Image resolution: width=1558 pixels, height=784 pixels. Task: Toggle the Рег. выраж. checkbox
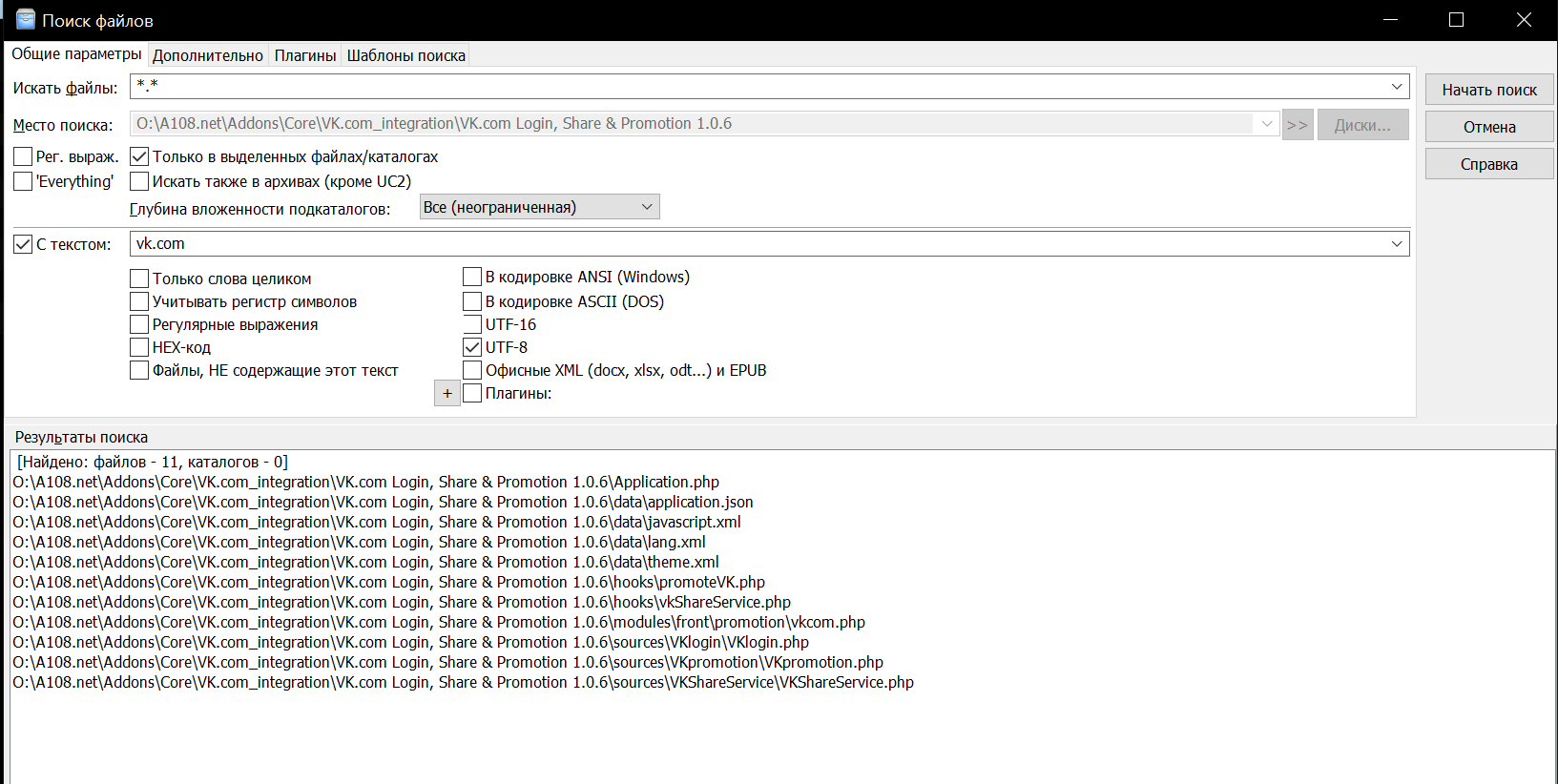24,156
